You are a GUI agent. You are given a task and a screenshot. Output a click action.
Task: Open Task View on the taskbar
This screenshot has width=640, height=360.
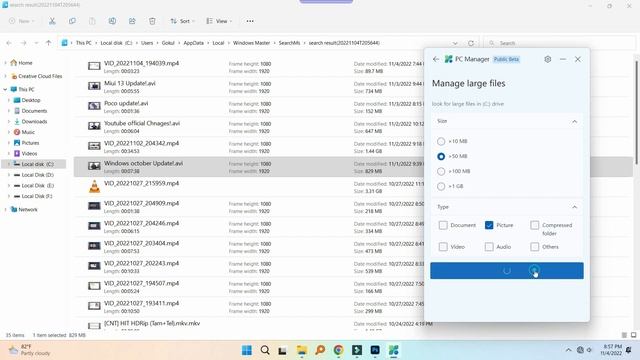[282, 350]
